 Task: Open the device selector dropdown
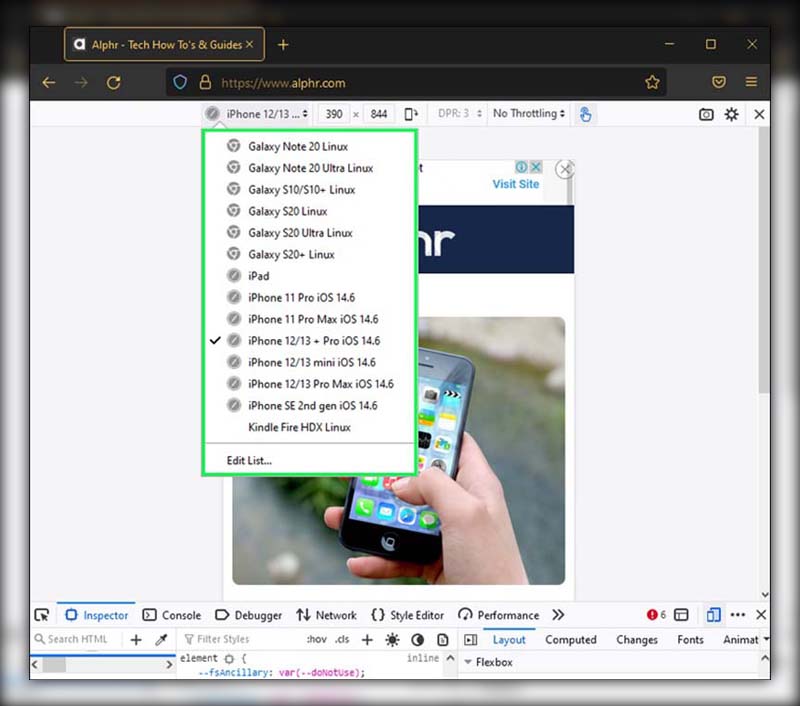(257, 114)
